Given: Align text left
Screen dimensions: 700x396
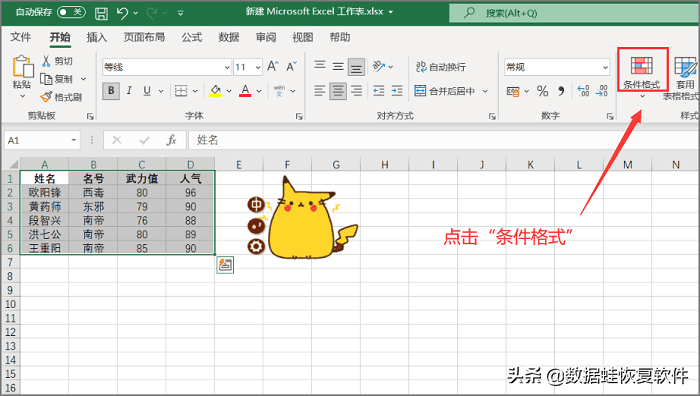Looking at the screenshot, I should click(319, 91).
